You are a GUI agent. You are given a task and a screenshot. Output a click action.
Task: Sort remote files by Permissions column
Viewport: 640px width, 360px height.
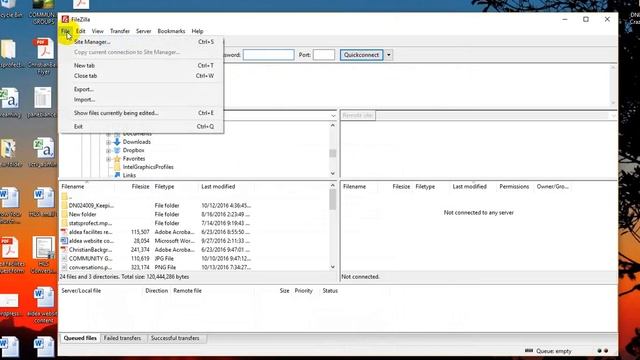(x=514, y=187)
